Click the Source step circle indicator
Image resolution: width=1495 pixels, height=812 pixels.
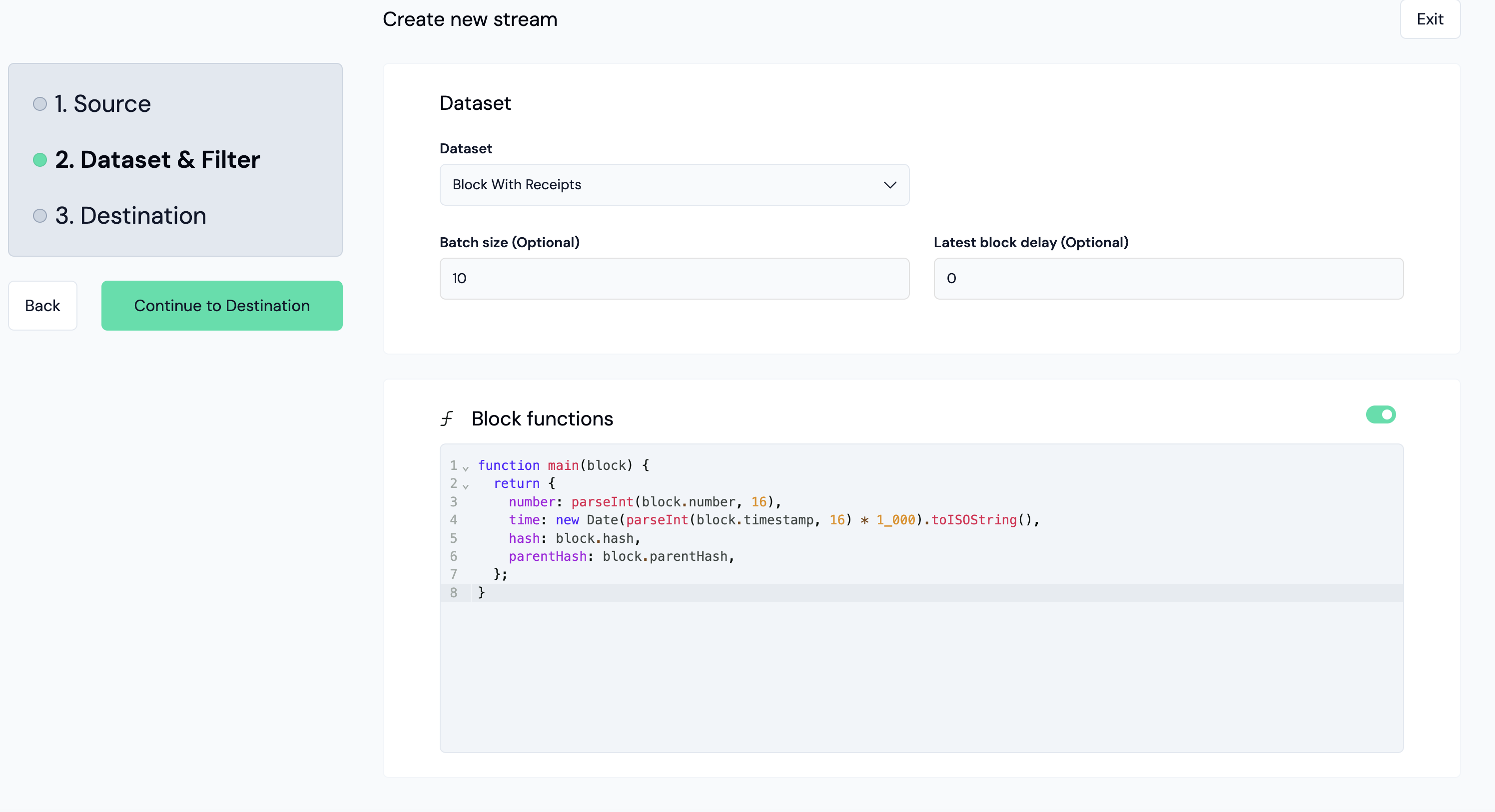click(x=39, y=104)
